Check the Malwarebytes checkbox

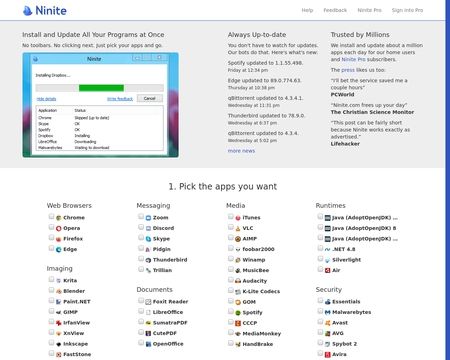(x=320, y=311)
